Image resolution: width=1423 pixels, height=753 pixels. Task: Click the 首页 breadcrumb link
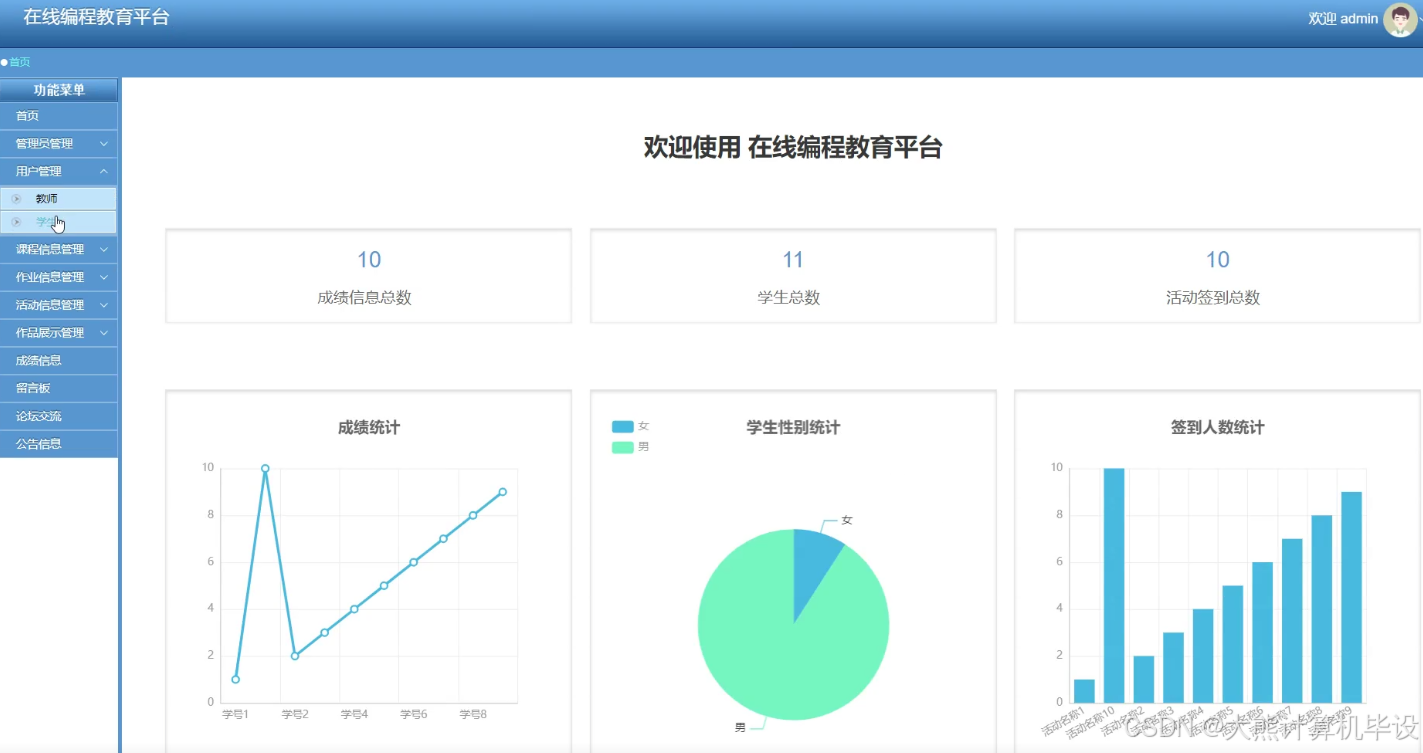click(x=19, y=62)
